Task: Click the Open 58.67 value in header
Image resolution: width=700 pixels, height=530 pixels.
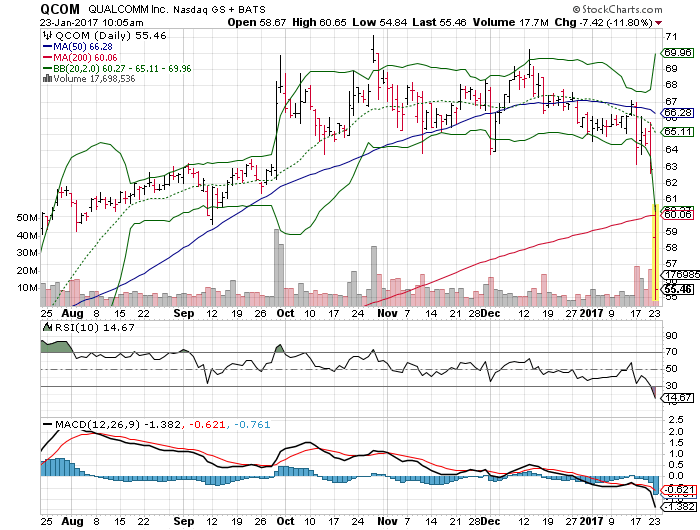Action: coord(256,22)
